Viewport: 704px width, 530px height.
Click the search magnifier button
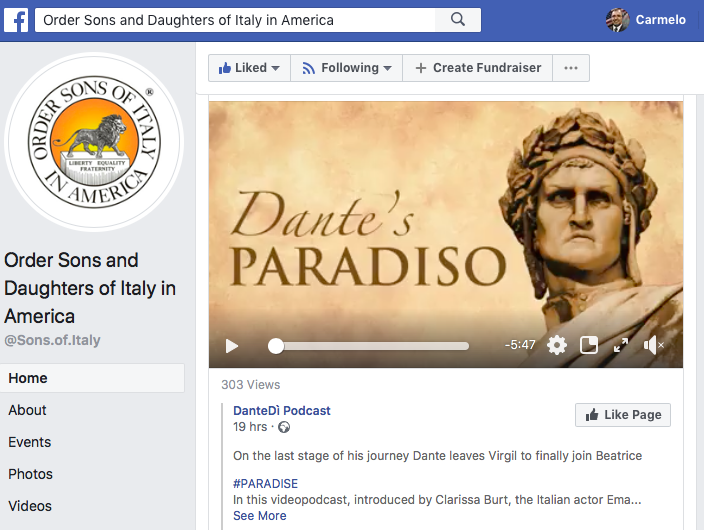pyautogui.click(x=458, y=19)
